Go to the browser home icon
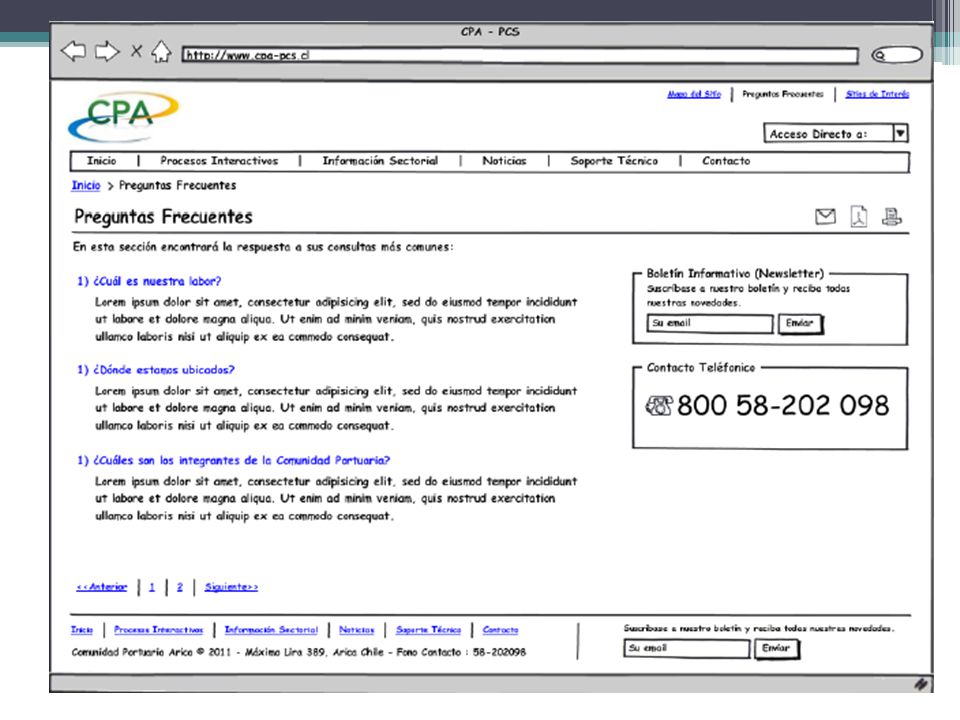960x720 pixels. coord(161,52)
